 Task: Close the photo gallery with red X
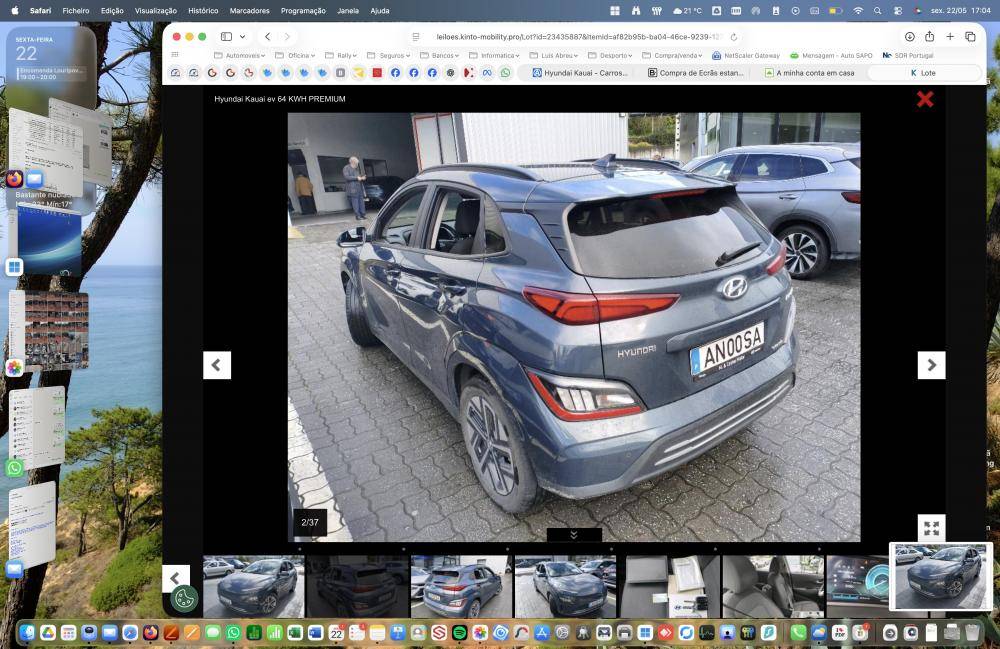[925, 99]
